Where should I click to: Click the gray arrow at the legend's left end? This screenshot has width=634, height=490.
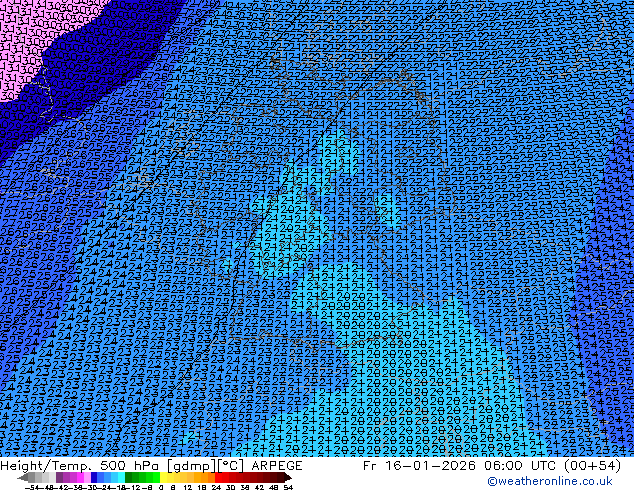[23, 477]
